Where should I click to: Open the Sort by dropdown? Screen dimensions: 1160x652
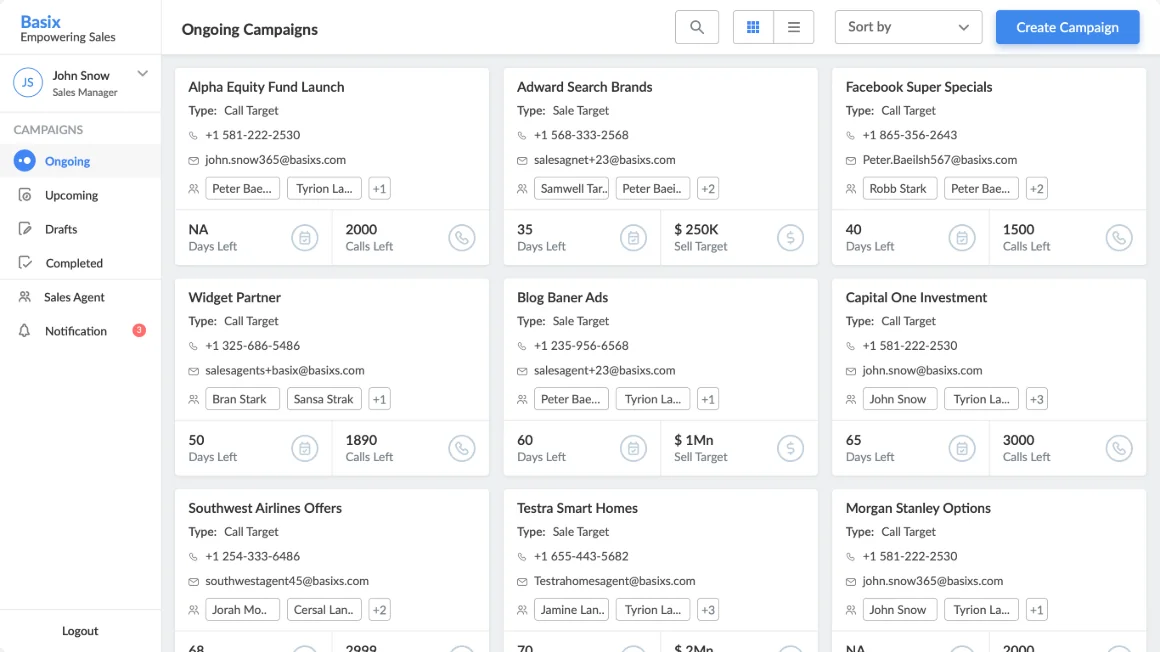[908, 27]
